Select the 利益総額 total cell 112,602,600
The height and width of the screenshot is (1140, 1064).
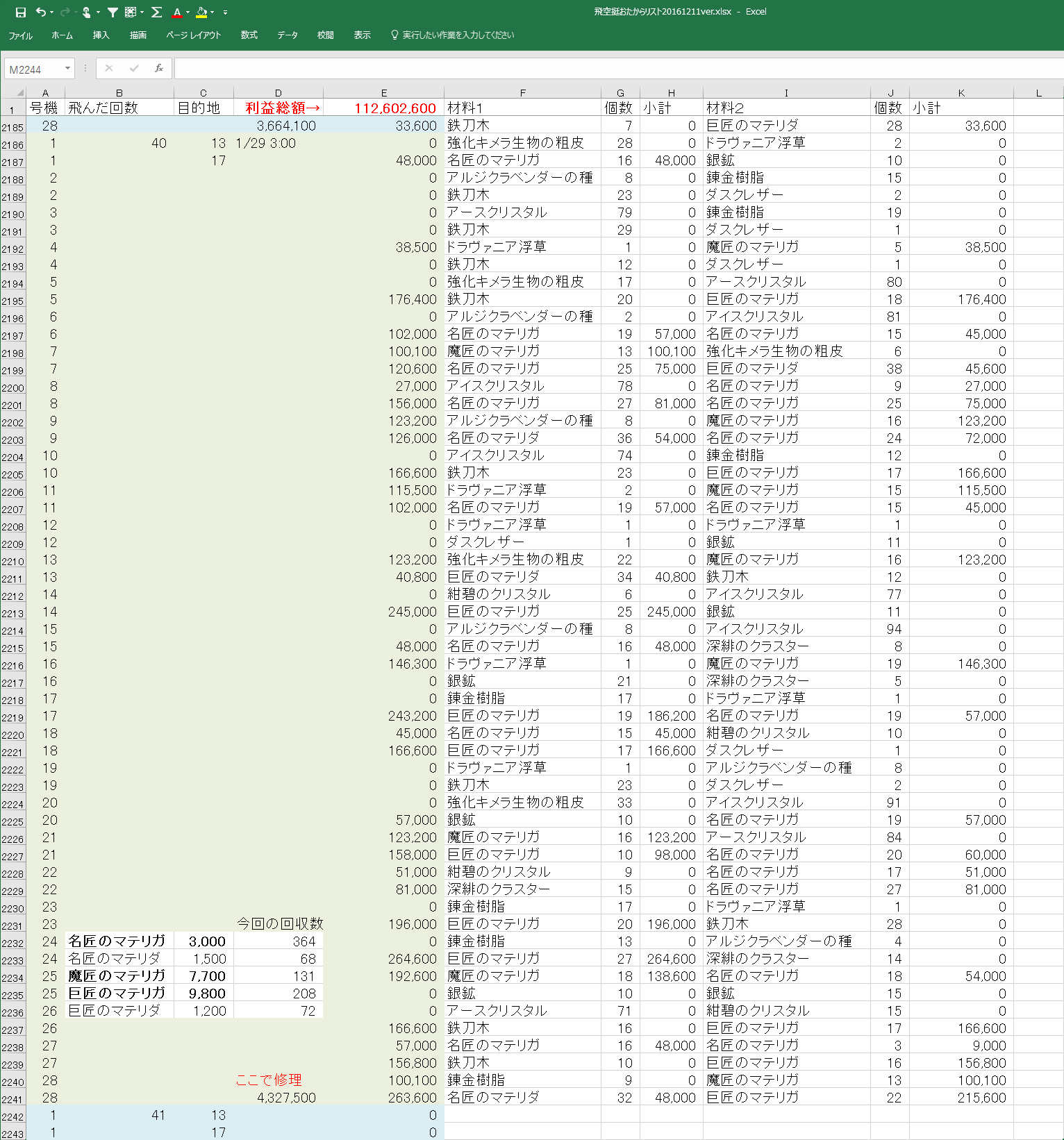383,108
